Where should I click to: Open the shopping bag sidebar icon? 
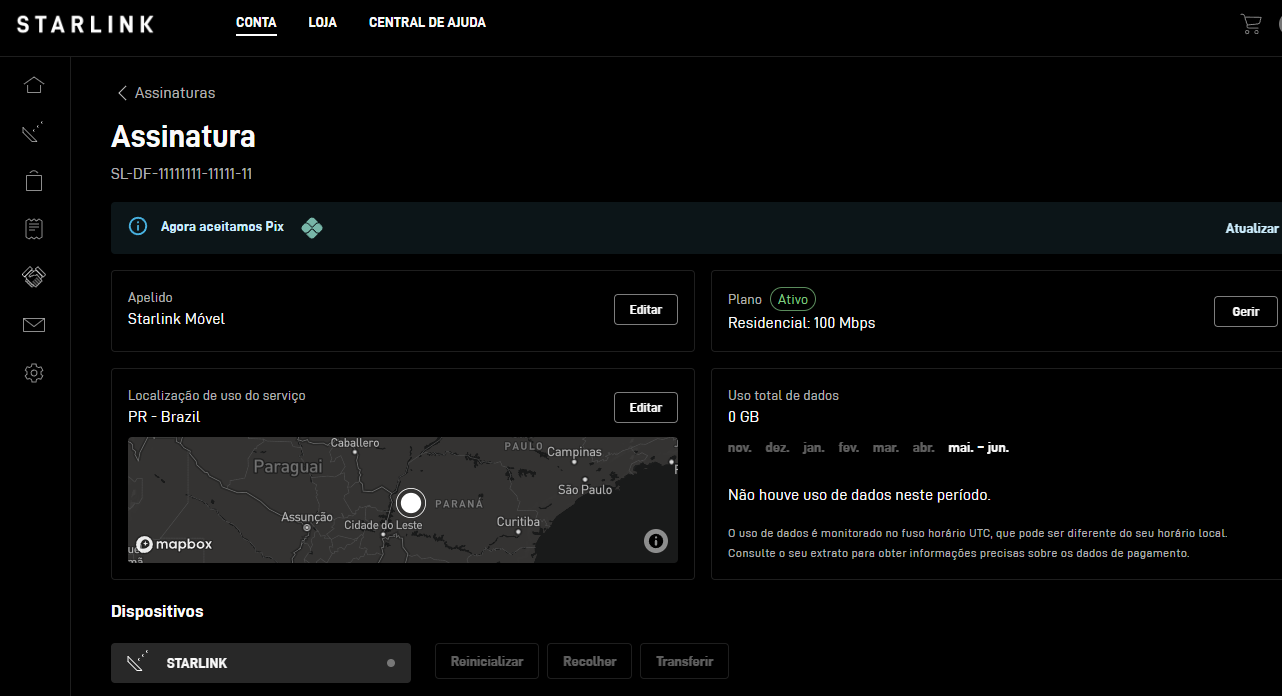click(34, 180)
